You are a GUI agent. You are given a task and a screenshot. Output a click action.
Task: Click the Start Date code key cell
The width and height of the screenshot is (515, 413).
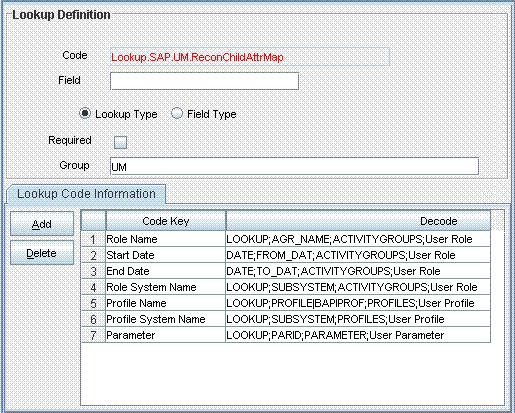166,255
